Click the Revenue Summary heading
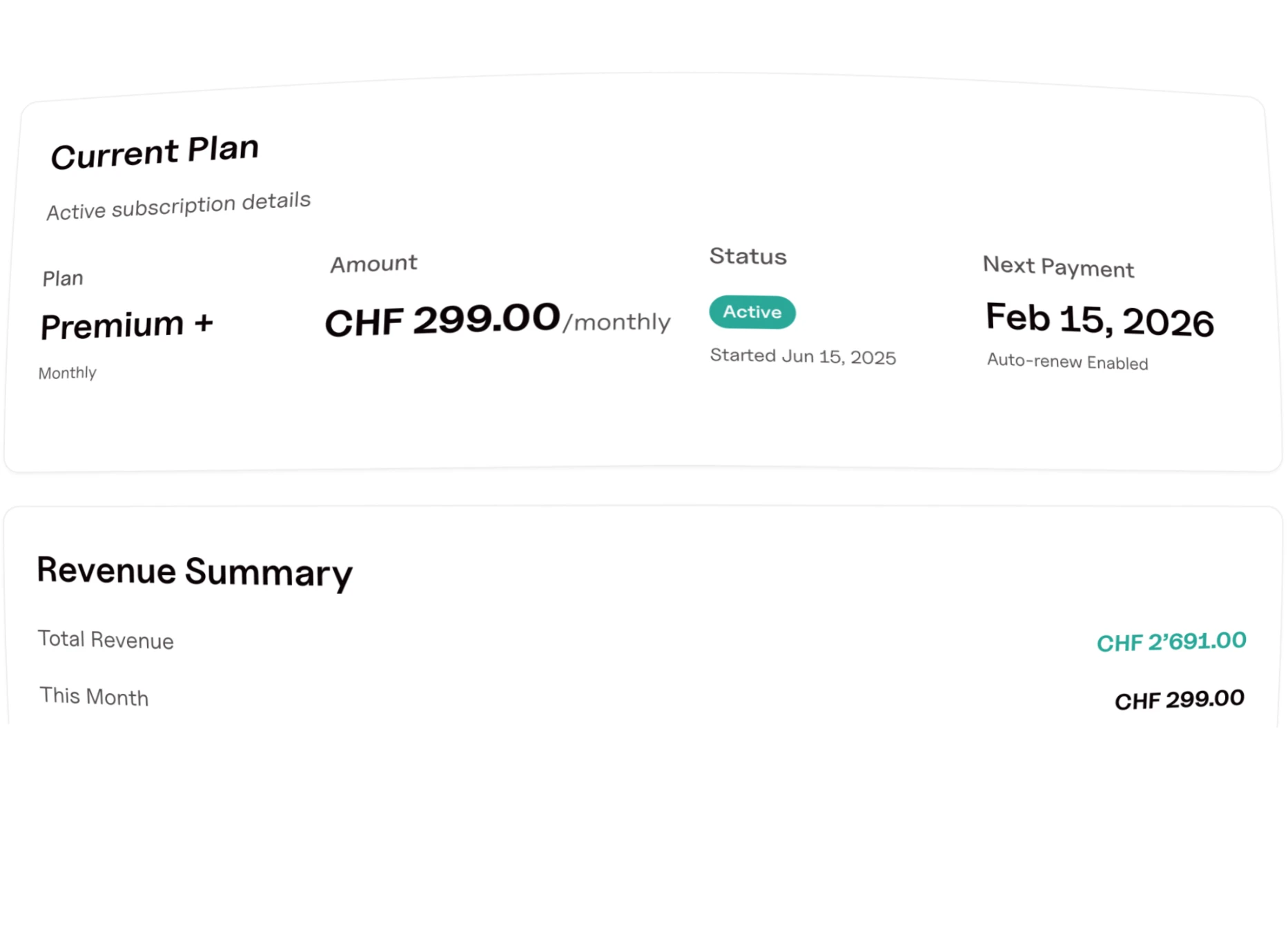The image size is (1288, 932). coord(195,571)
